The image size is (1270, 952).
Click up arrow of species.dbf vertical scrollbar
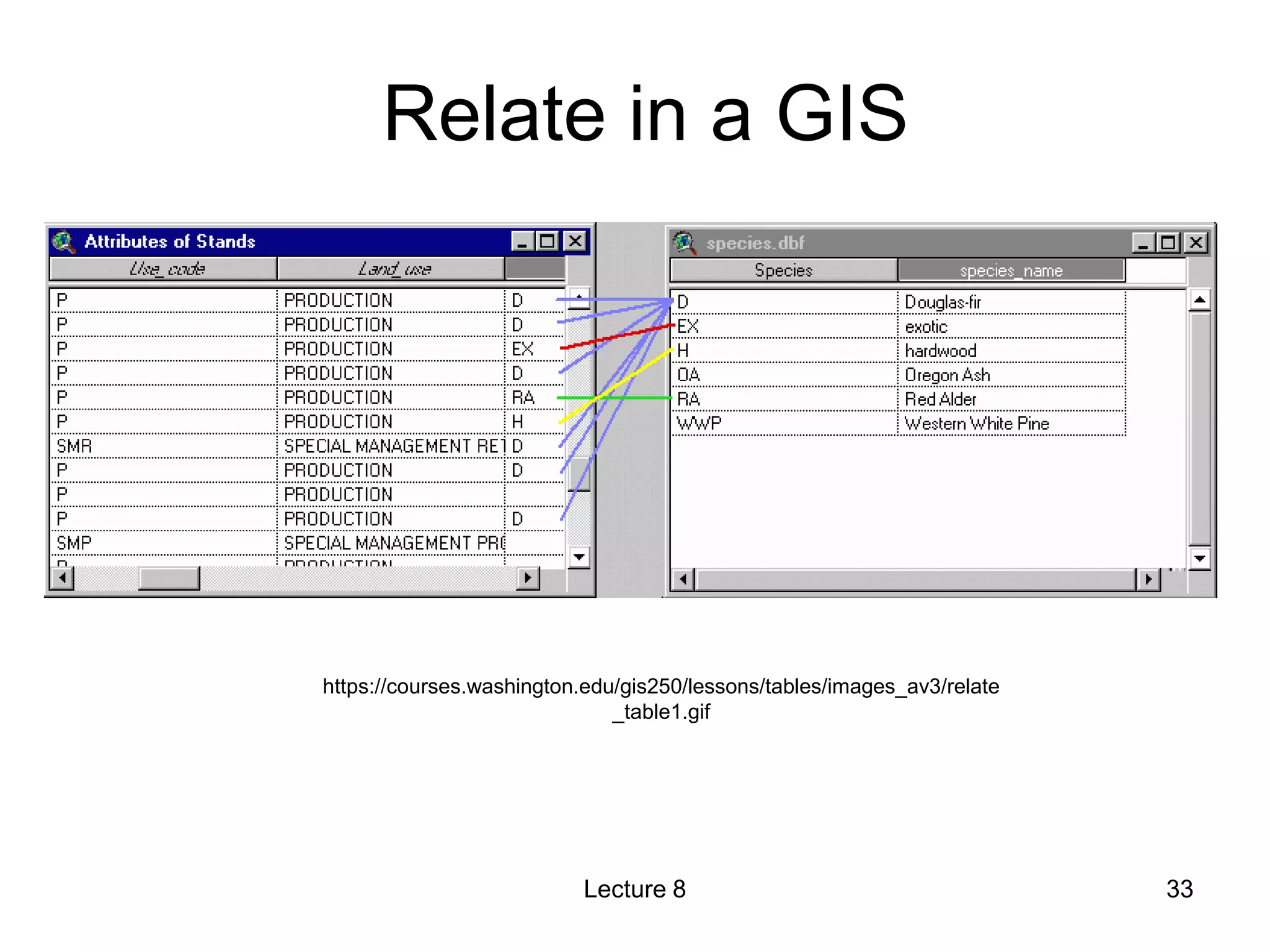click(1200, 300)
